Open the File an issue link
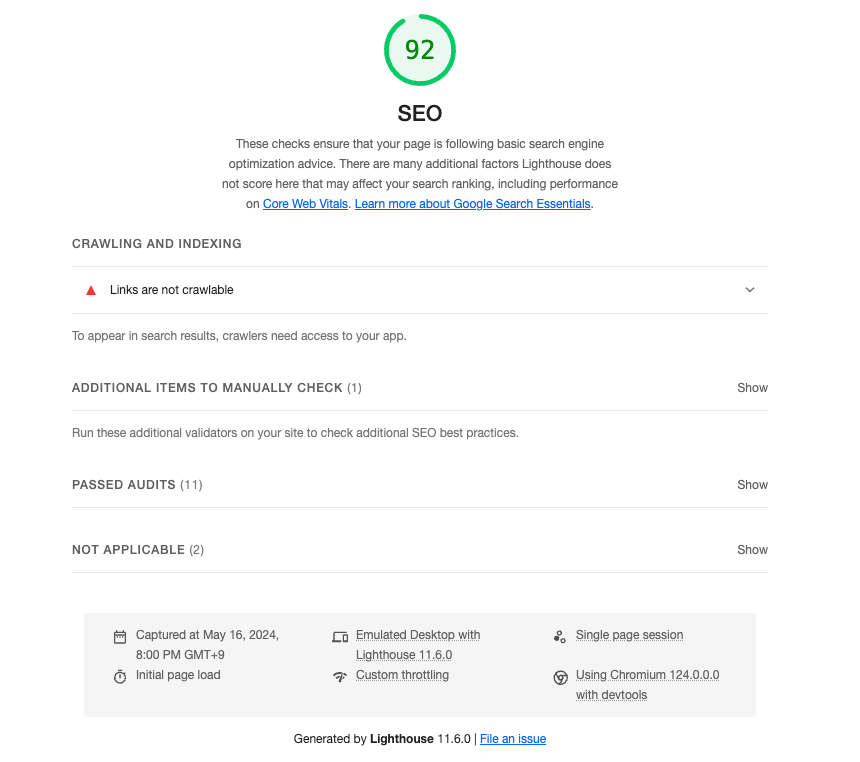 [513, 739]
